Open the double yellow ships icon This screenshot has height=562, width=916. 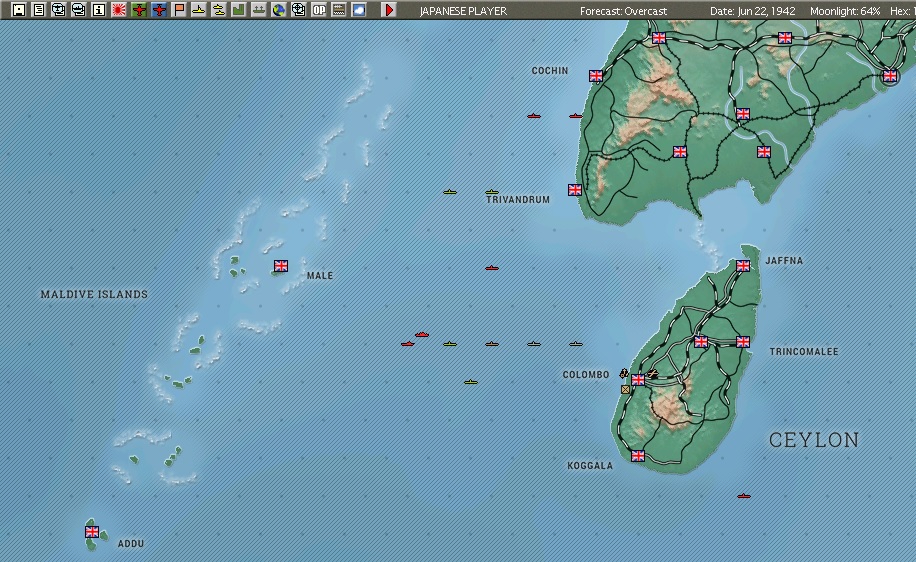pos(218,10)
